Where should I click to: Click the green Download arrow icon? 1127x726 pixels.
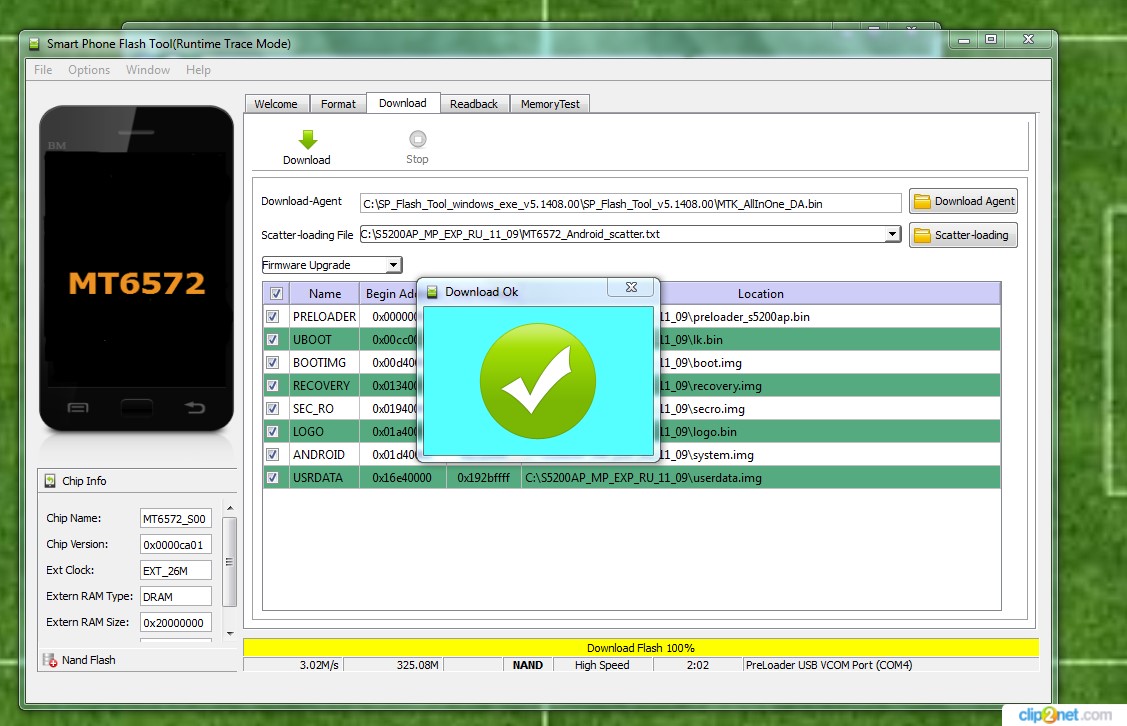[307, 139]
